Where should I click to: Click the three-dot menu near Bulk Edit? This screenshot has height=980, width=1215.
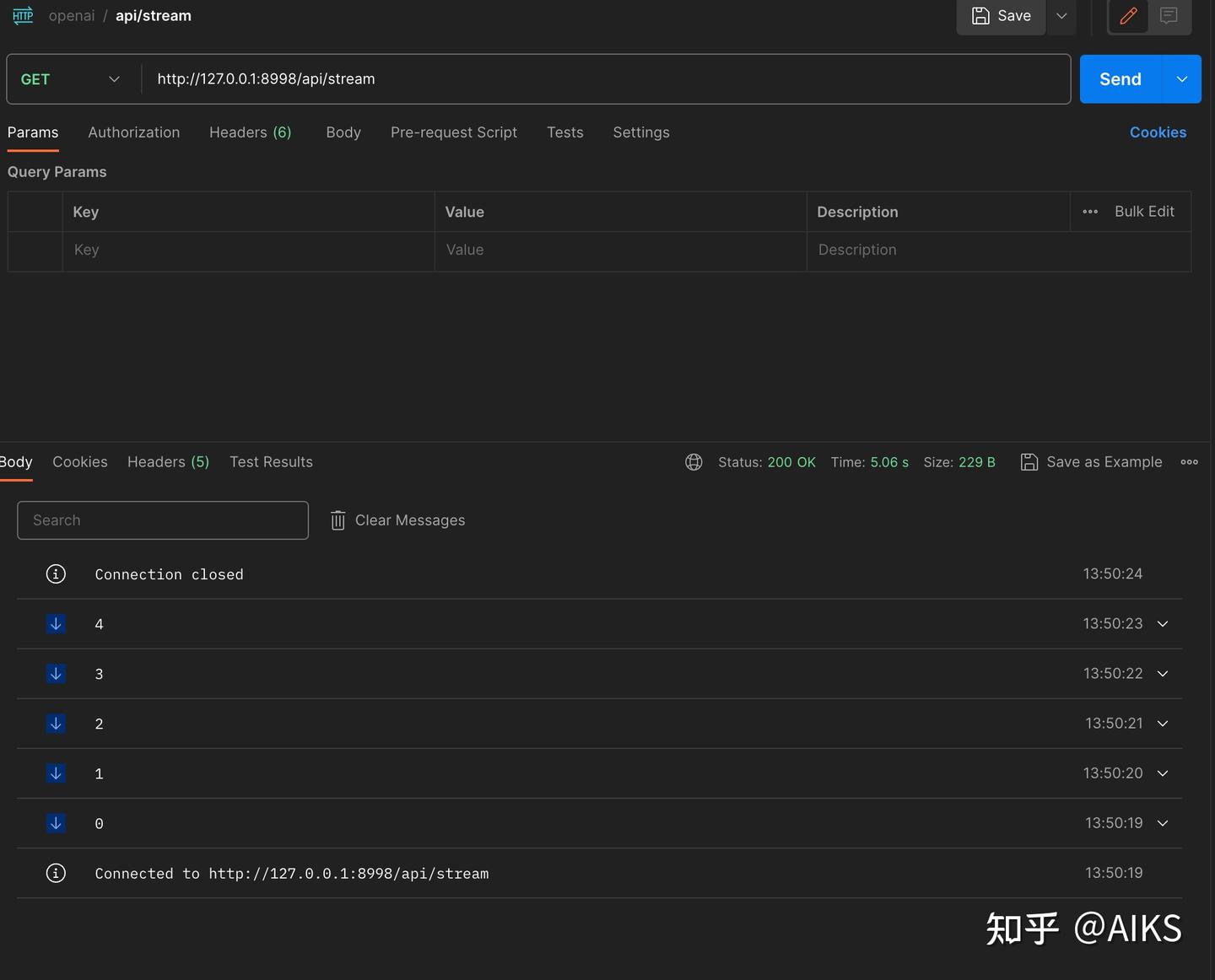pos(1090,212)
